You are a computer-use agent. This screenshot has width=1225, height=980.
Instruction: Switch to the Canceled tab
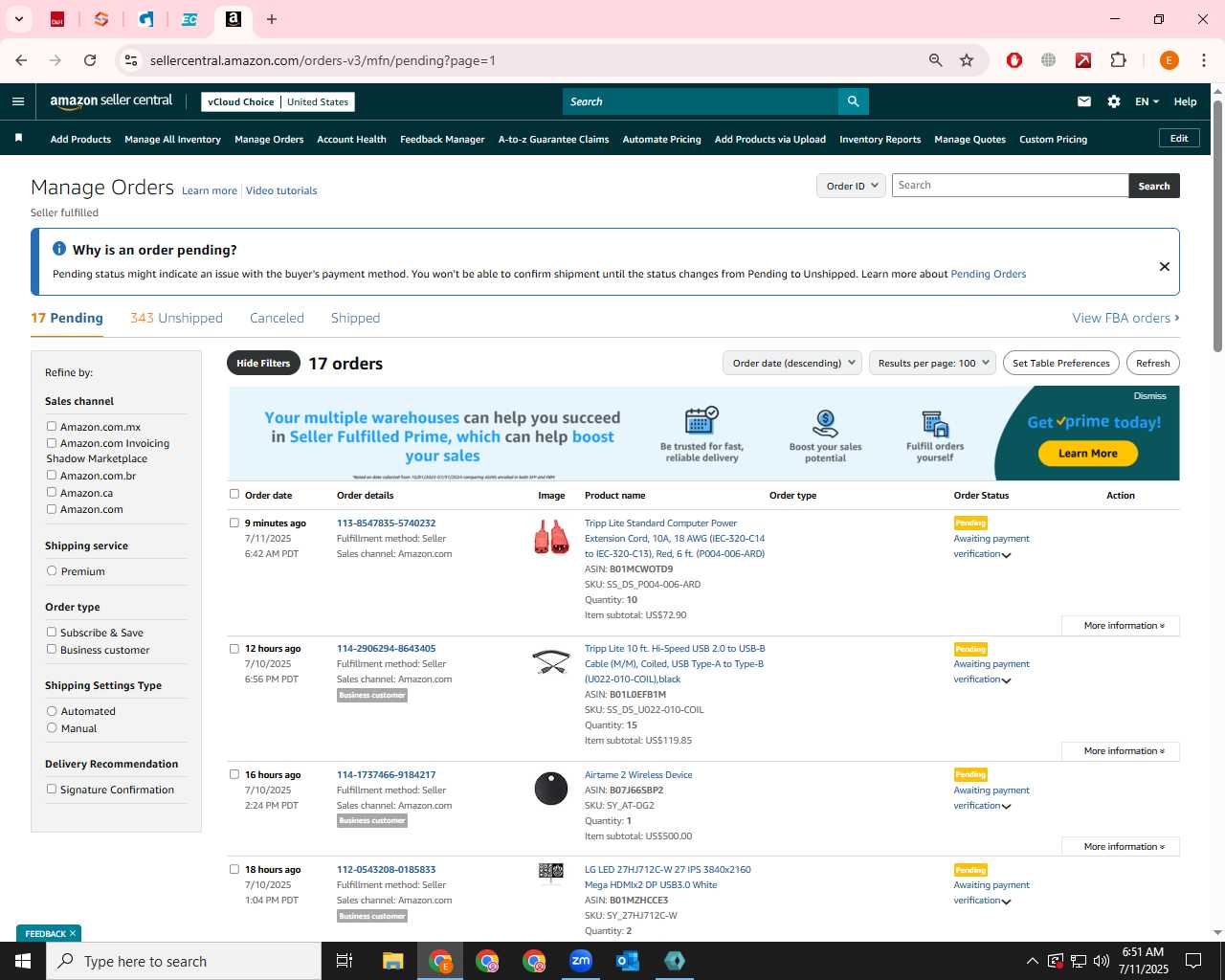(277, 318)
